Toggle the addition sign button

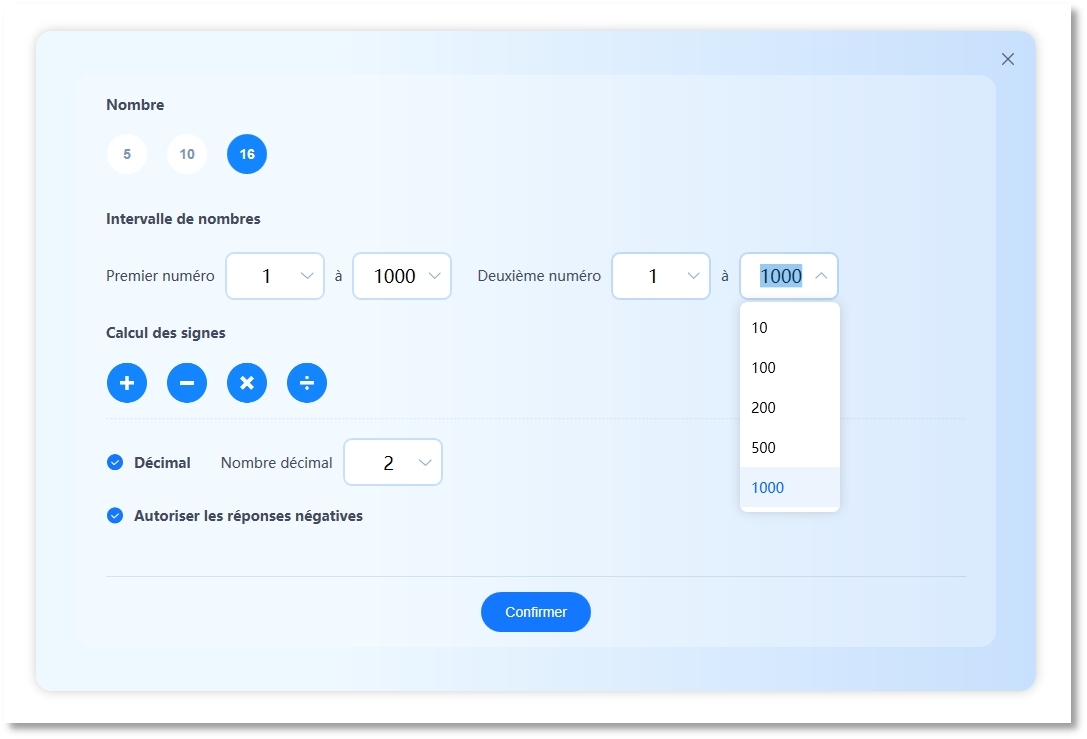[x=127, y=383]
